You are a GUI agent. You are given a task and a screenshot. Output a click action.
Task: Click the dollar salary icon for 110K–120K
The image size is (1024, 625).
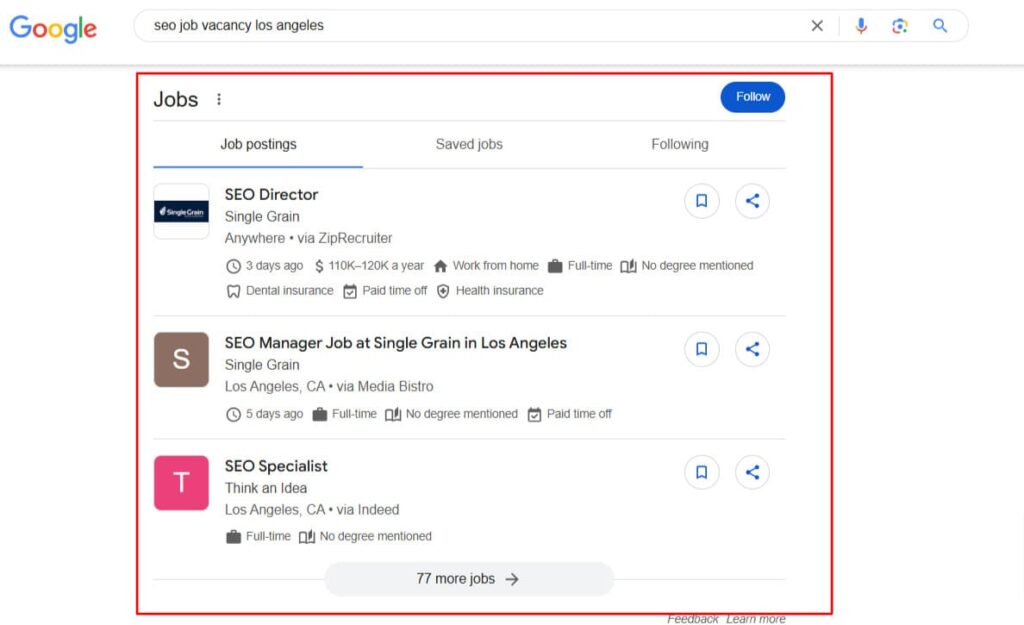[x=319, y=266]
